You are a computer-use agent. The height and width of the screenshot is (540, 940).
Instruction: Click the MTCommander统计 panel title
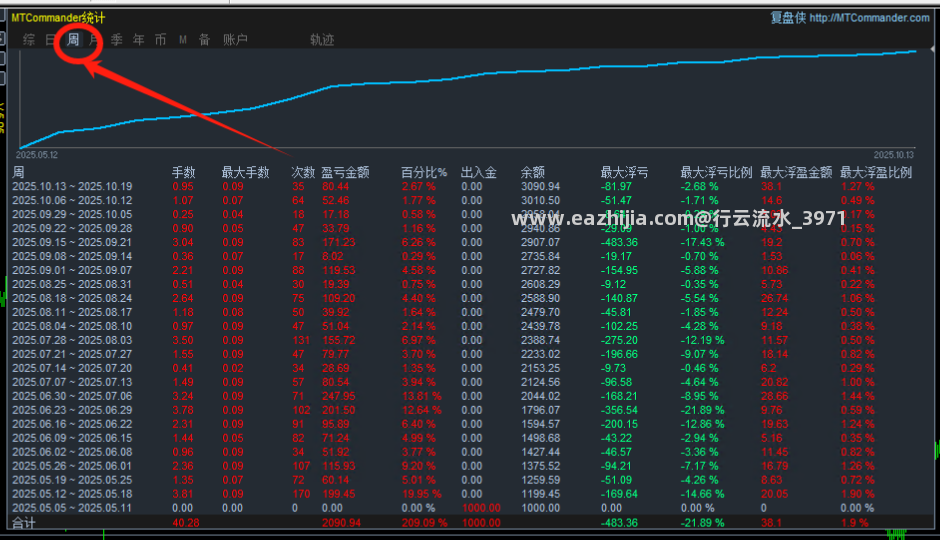pyautogui.click(x=58, y=18)
